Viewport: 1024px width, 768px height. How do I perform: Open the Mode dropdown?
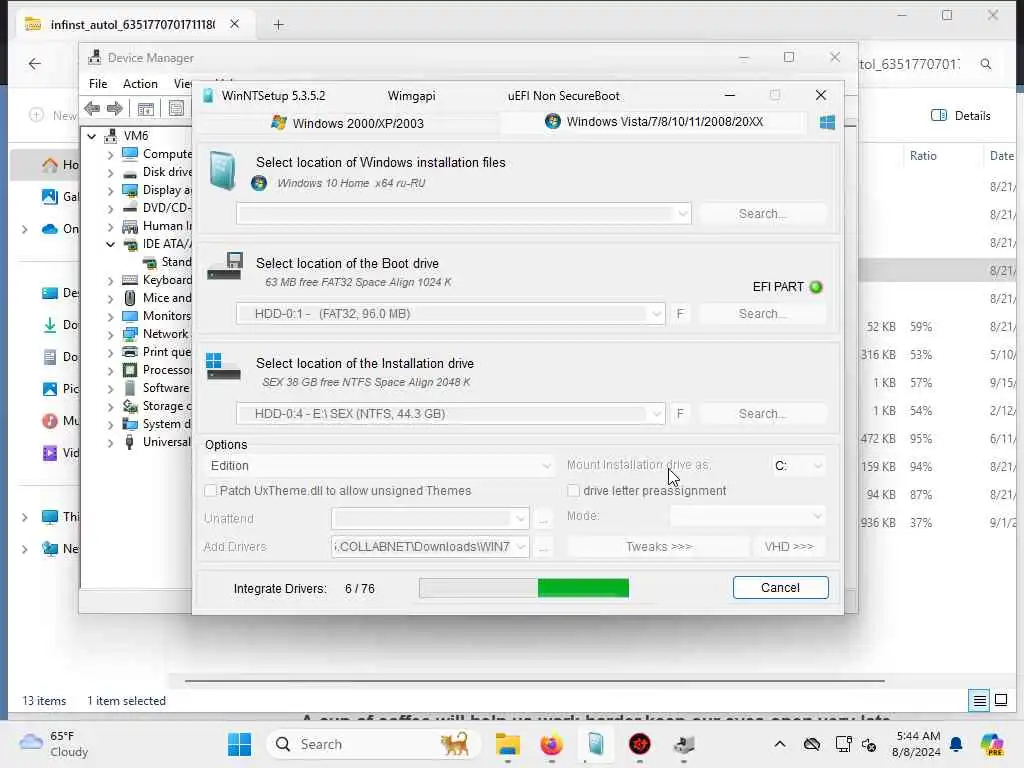[x=747, y=516]
